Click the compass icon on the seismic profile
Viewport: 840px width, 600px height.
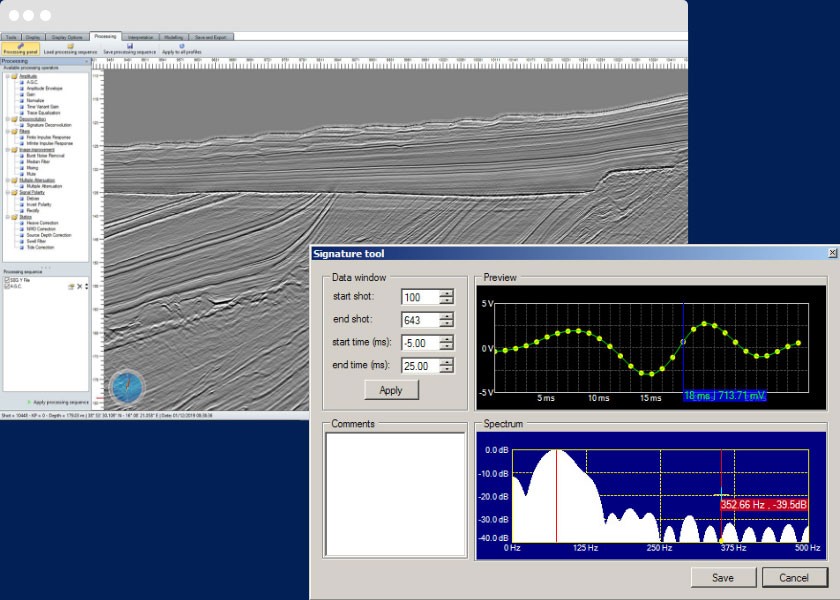point(125,387)
